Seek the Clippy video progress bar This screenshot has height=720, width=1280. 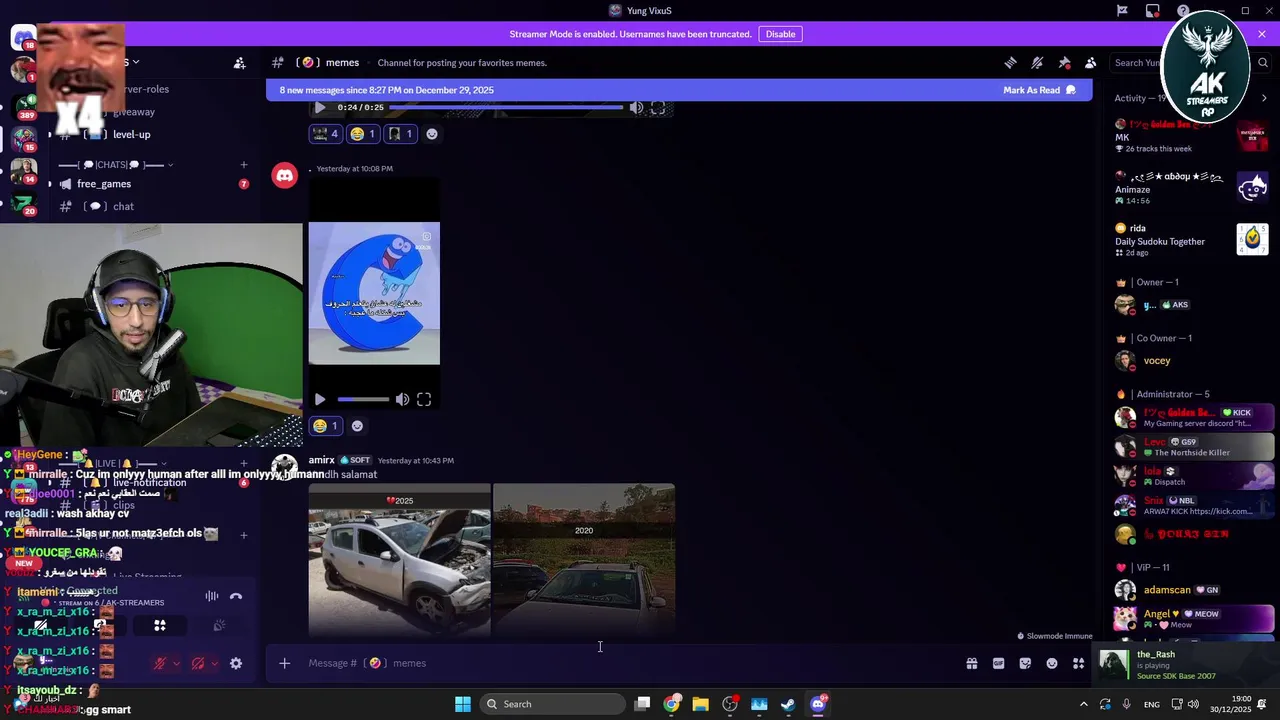[363, 399]
